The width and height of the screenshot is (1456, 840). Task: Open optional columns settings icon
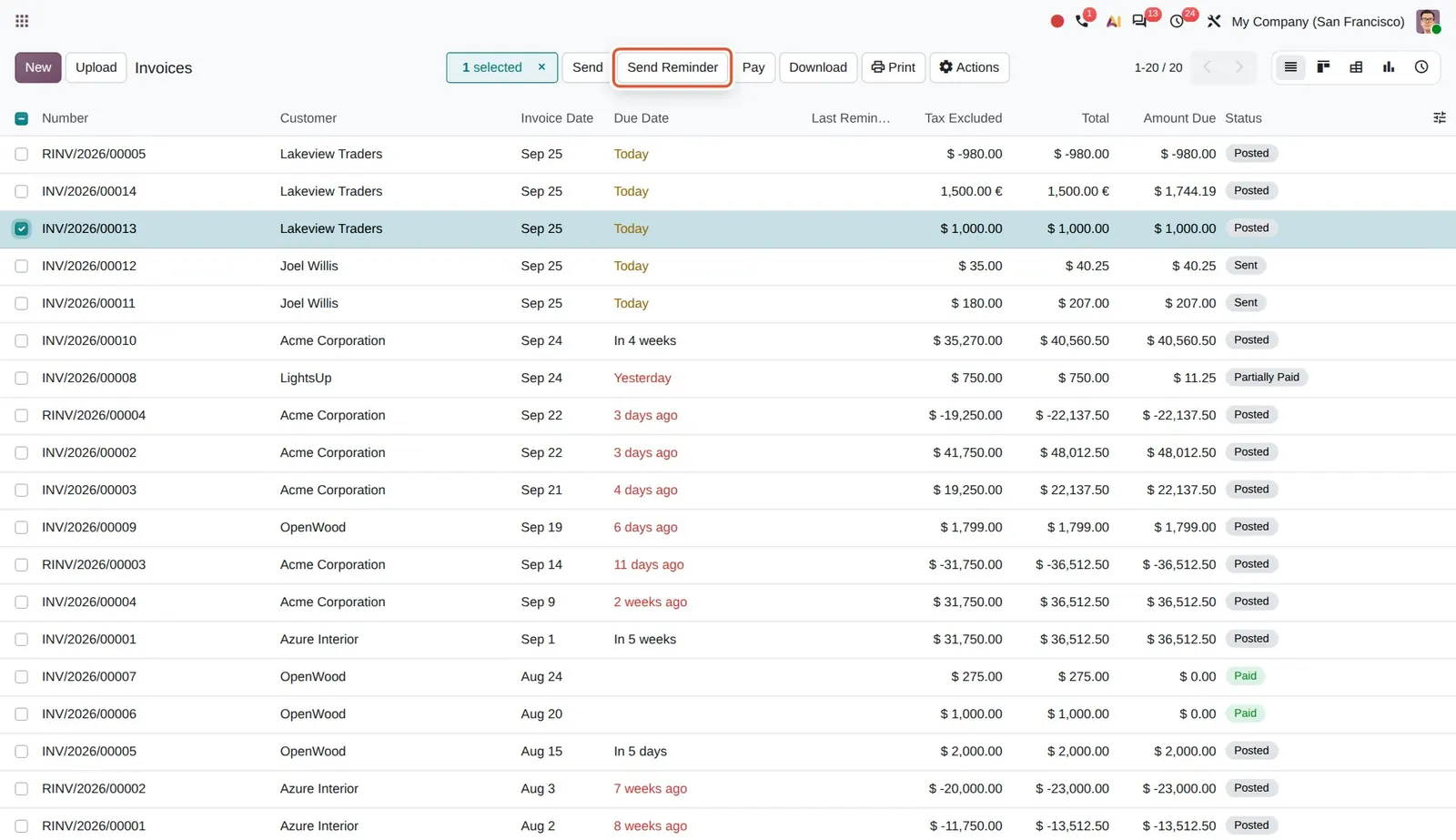pyautogui.click(x=1440, y=117)
